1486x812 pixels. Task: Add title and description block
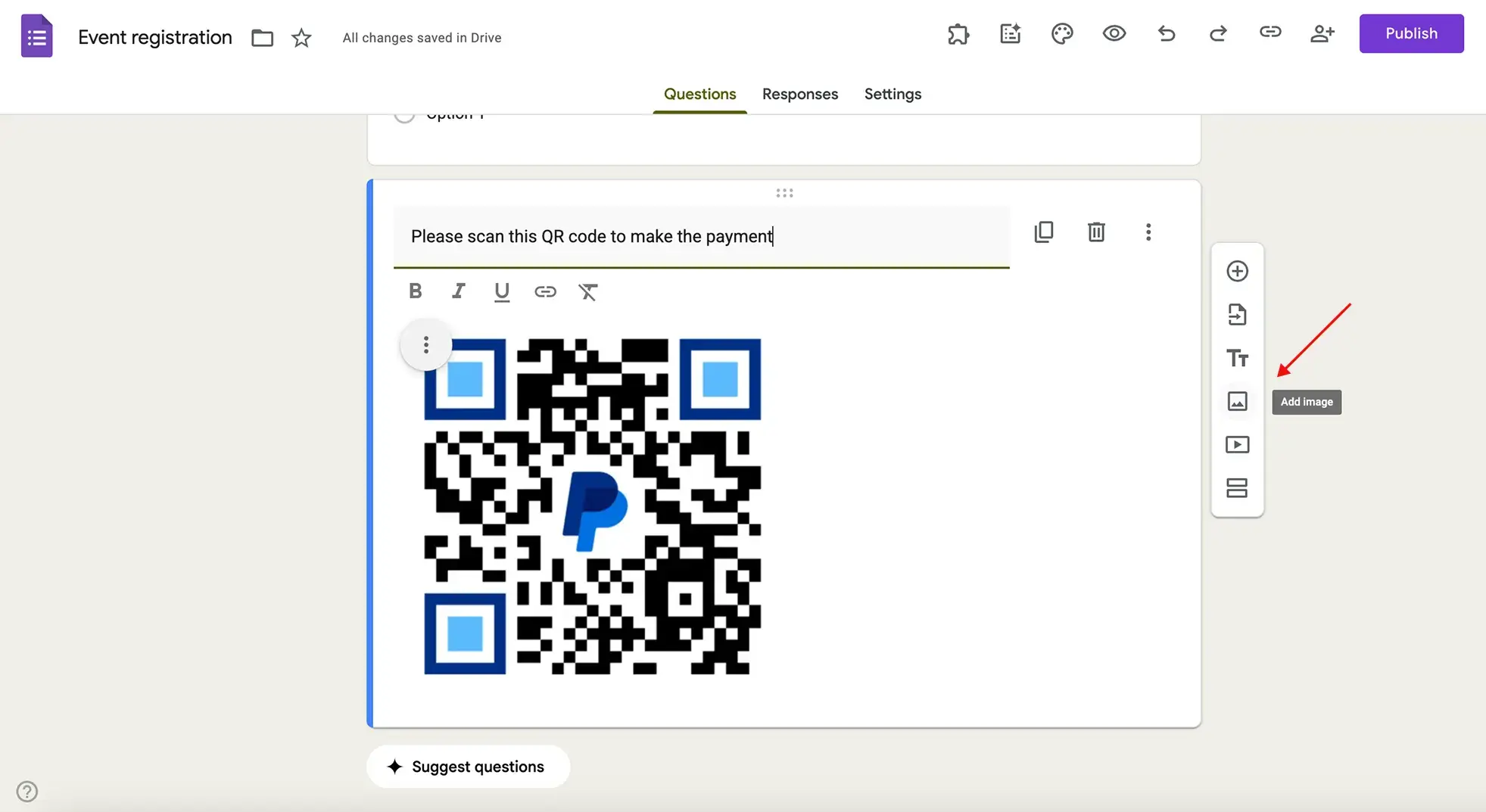(1237, 358)
